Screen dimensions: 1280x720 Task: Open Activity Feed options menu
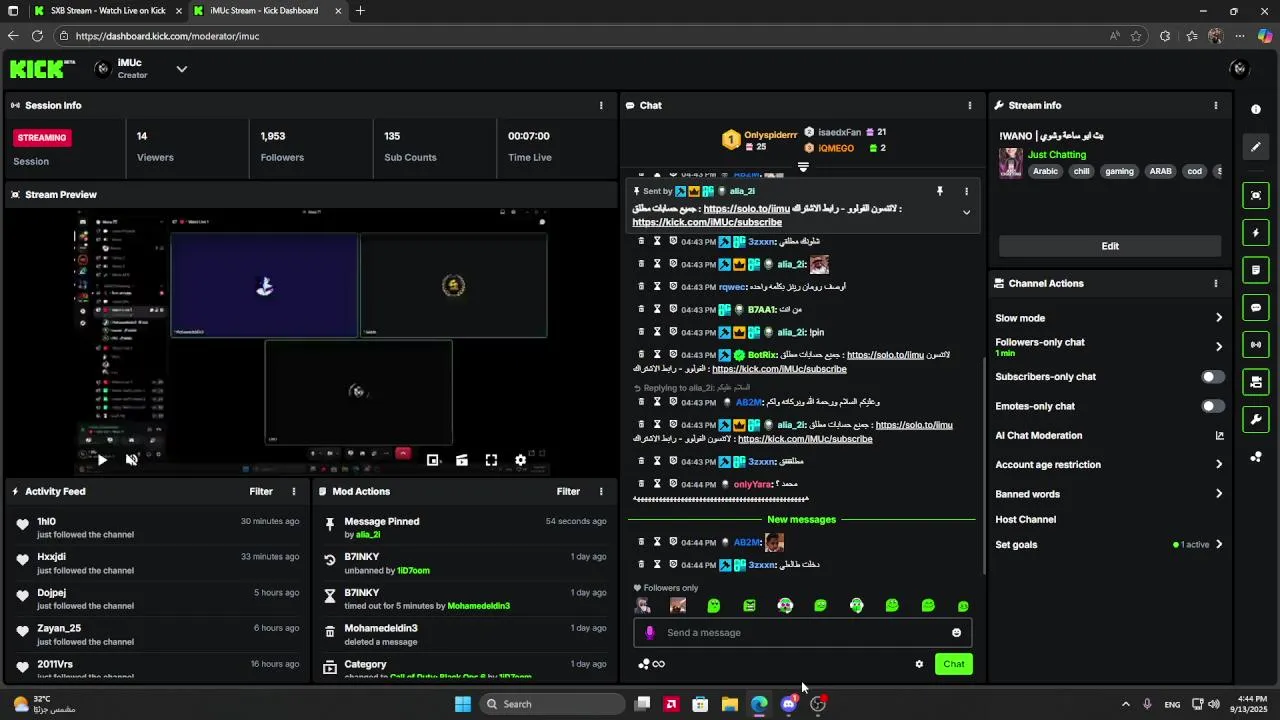(294, 491)
